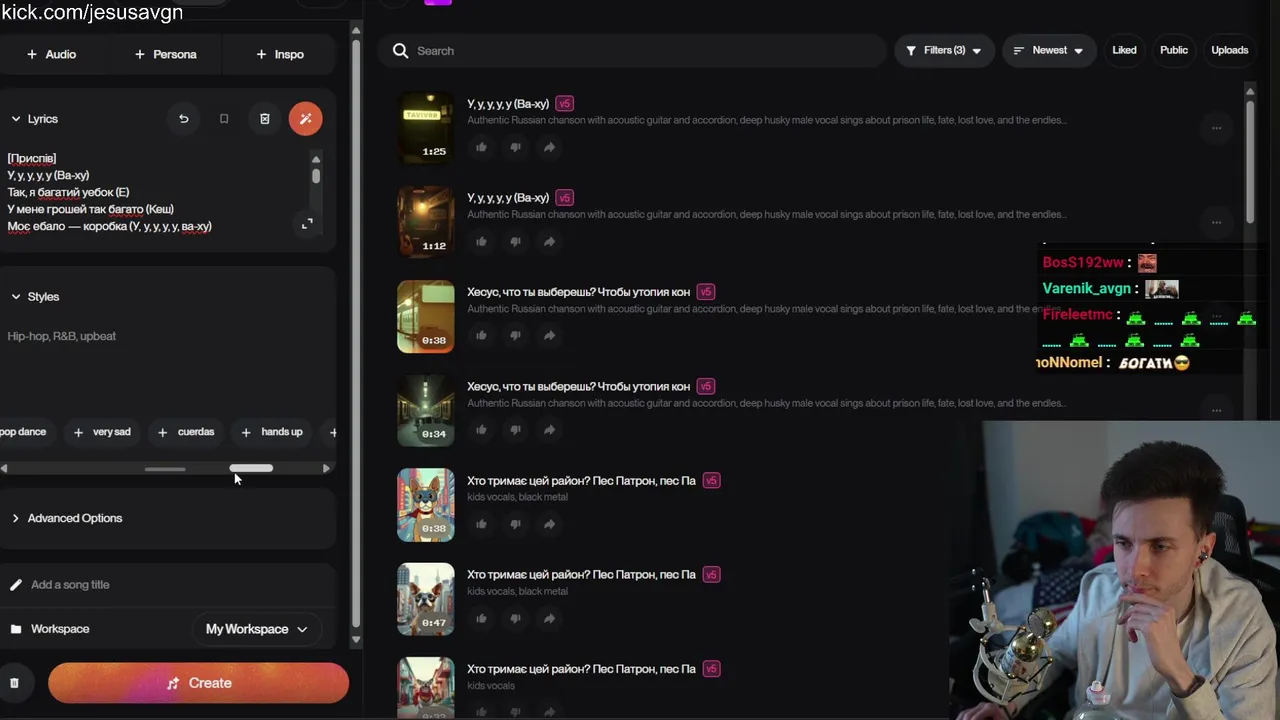Open more options for the 1:12 song
Screen dimensions: 1280x720
[1216, 222]
